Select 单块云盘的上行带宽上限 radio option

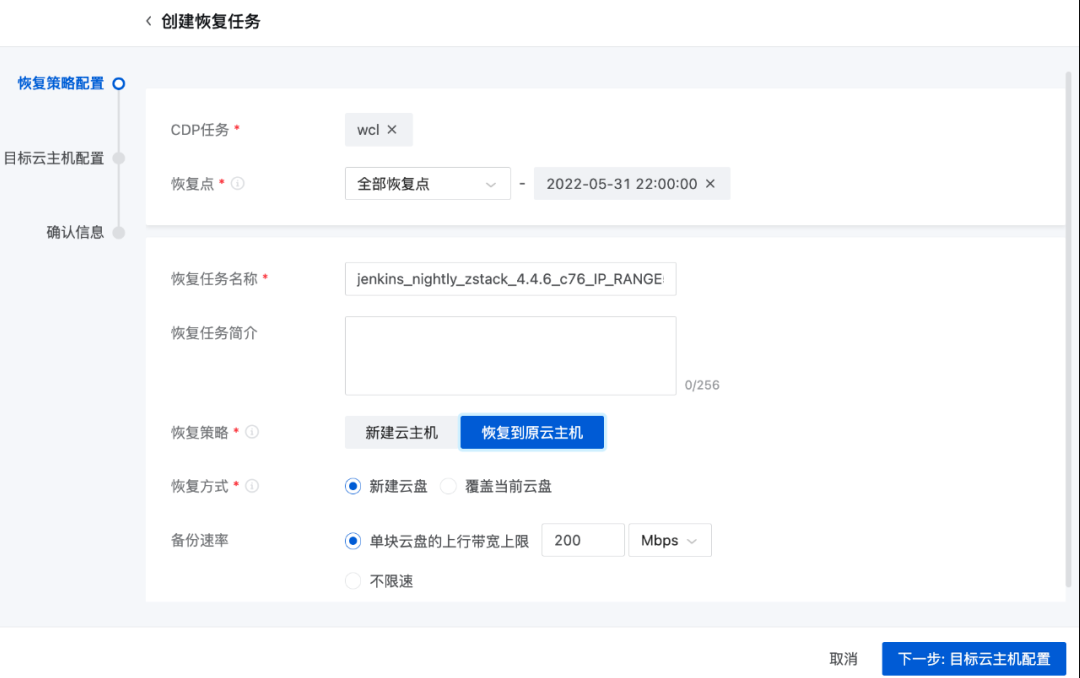(x=353, y=541)
